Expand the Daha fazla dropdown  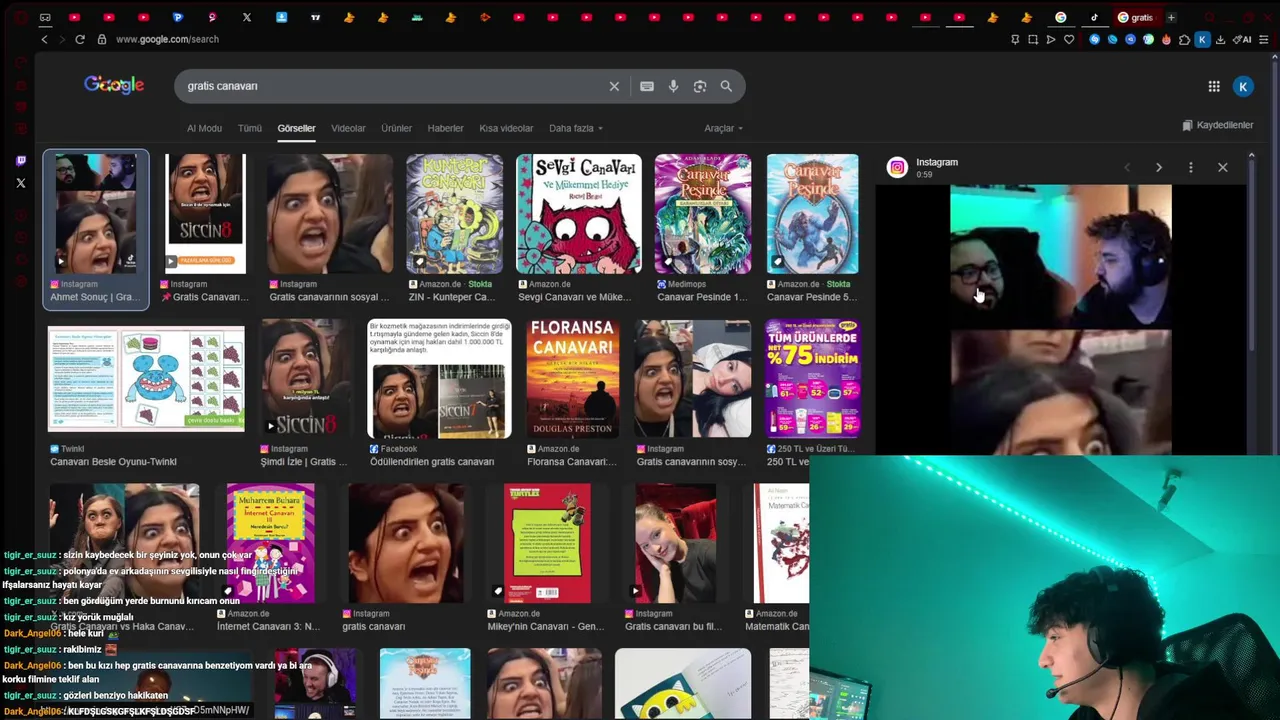(x=575, y=128)
